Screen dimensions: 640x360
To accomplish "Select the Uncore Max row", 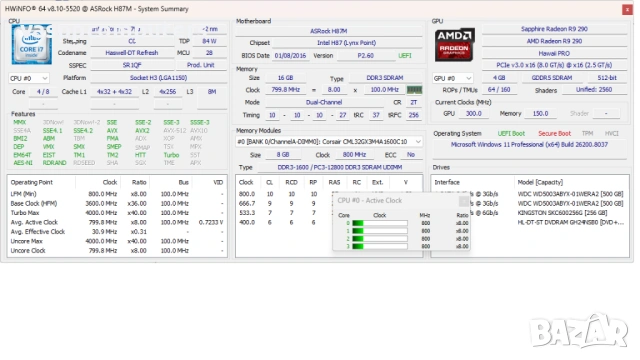I will (x=117, y=241).
